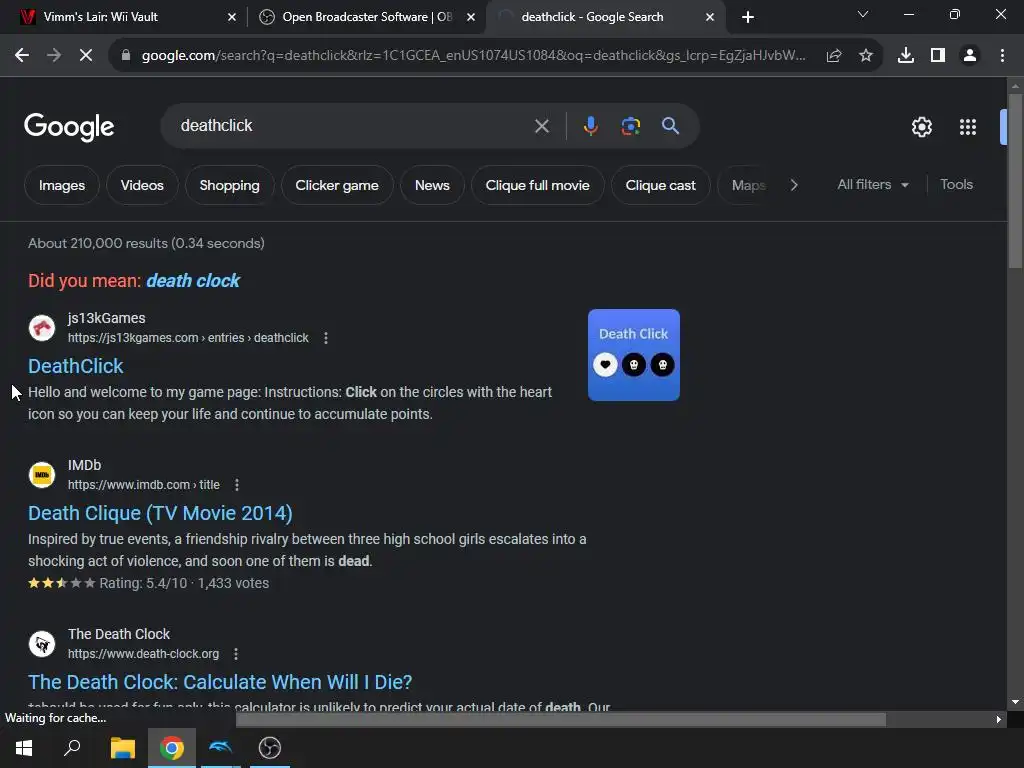View site information lock icon
The image size is (1024, 768).
pyautogui.click(x=126, y=56)
